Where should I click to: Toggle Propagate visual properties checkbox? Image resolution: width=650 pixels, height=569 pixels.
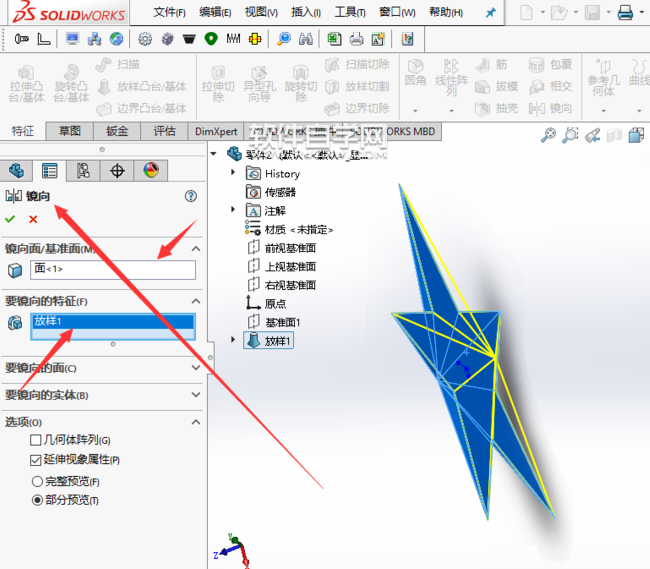click(x=36, y=460)
